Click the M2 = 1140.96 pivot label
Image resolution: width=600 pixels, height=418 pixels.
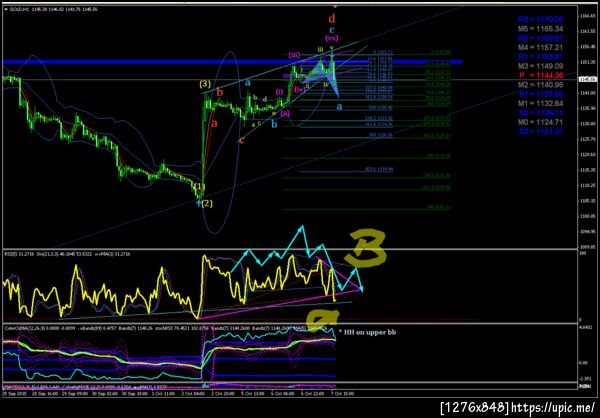542,85
